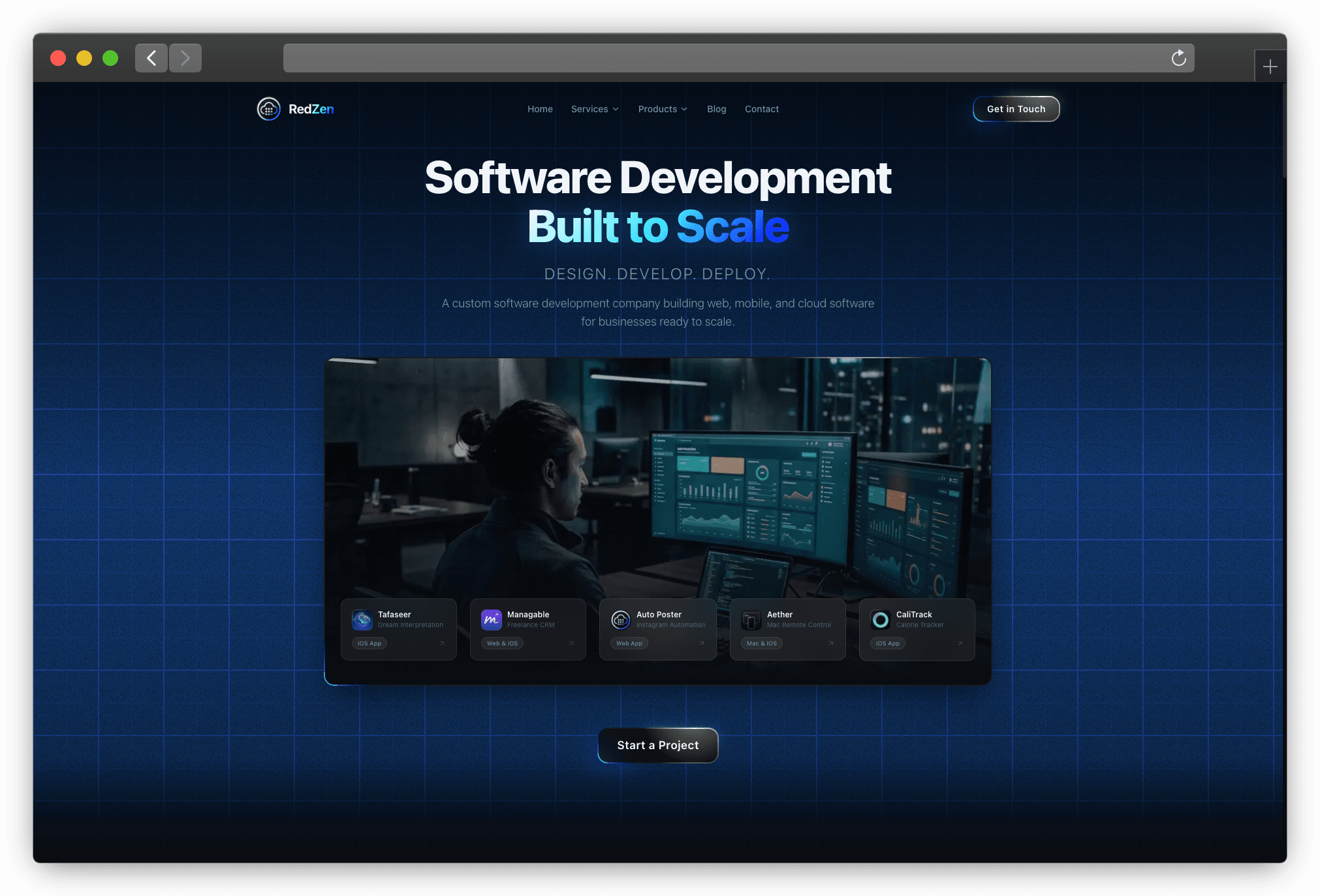The height and width of the screenshot is (896, 1320).
Task: Minimize window with yellow traffic light
Action: click(84, 58)
